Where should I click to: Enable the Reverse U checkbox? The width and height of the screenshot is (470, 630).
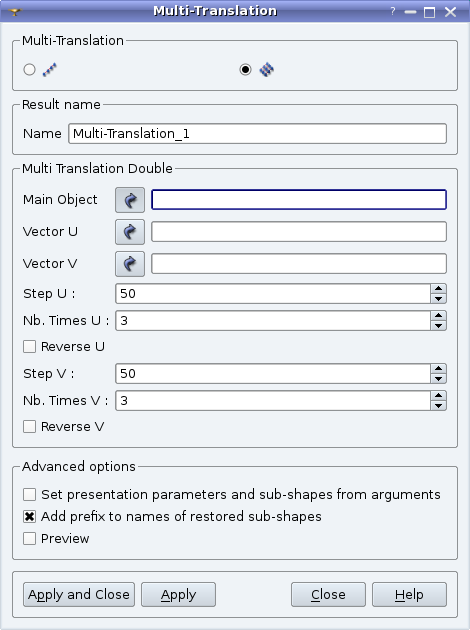pyautogui.click(x=29, y=346)
